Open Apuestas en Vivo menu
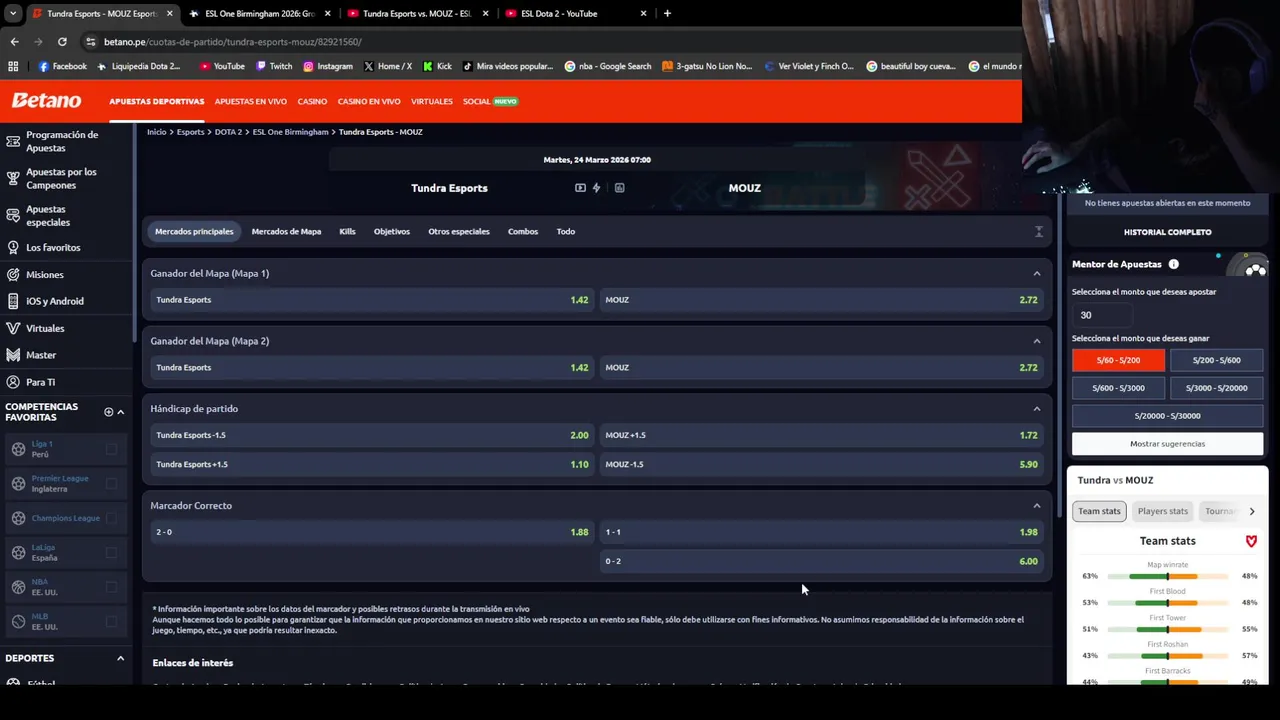This screenshot has height=720, width=1280. pos(251,101)
